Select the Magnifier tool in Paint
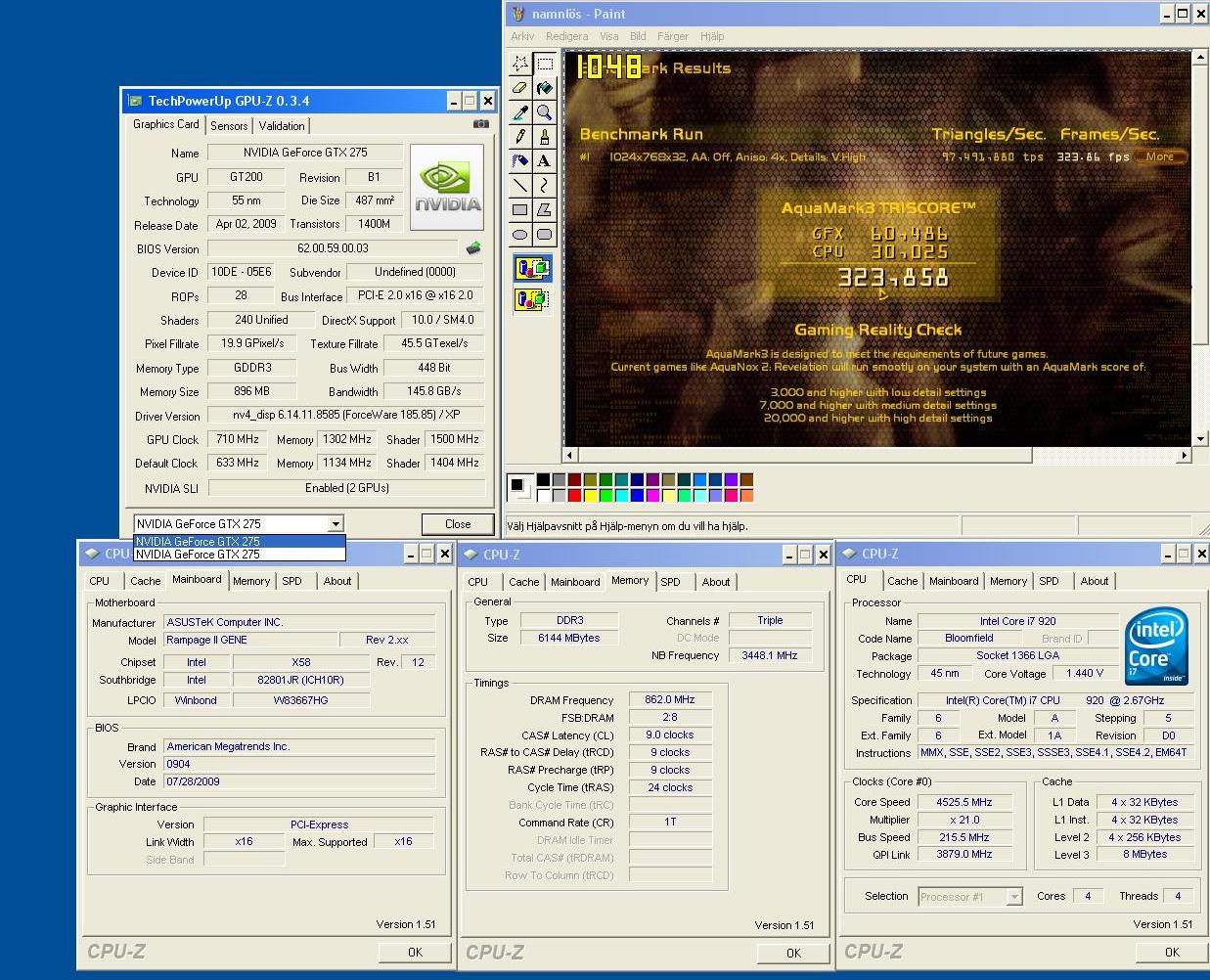The image size is (1210, 980). [544, 112]
